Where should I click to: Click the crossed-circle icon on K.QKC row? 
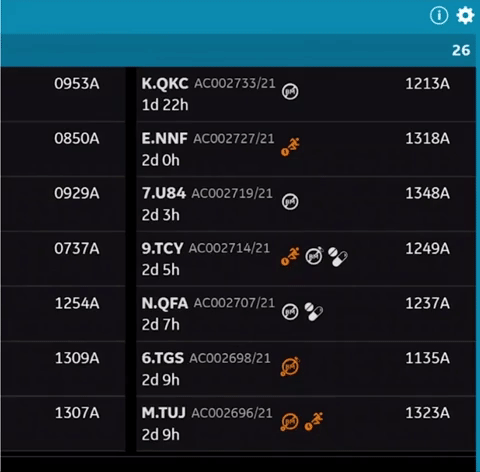point(290,92)
